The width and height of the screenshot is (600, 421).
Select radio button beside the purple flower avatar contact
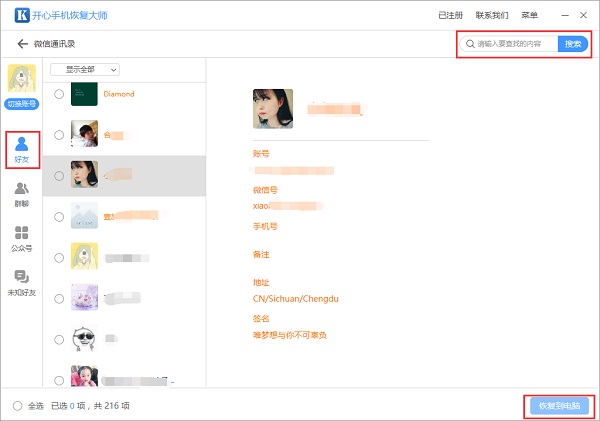(59, 299)
